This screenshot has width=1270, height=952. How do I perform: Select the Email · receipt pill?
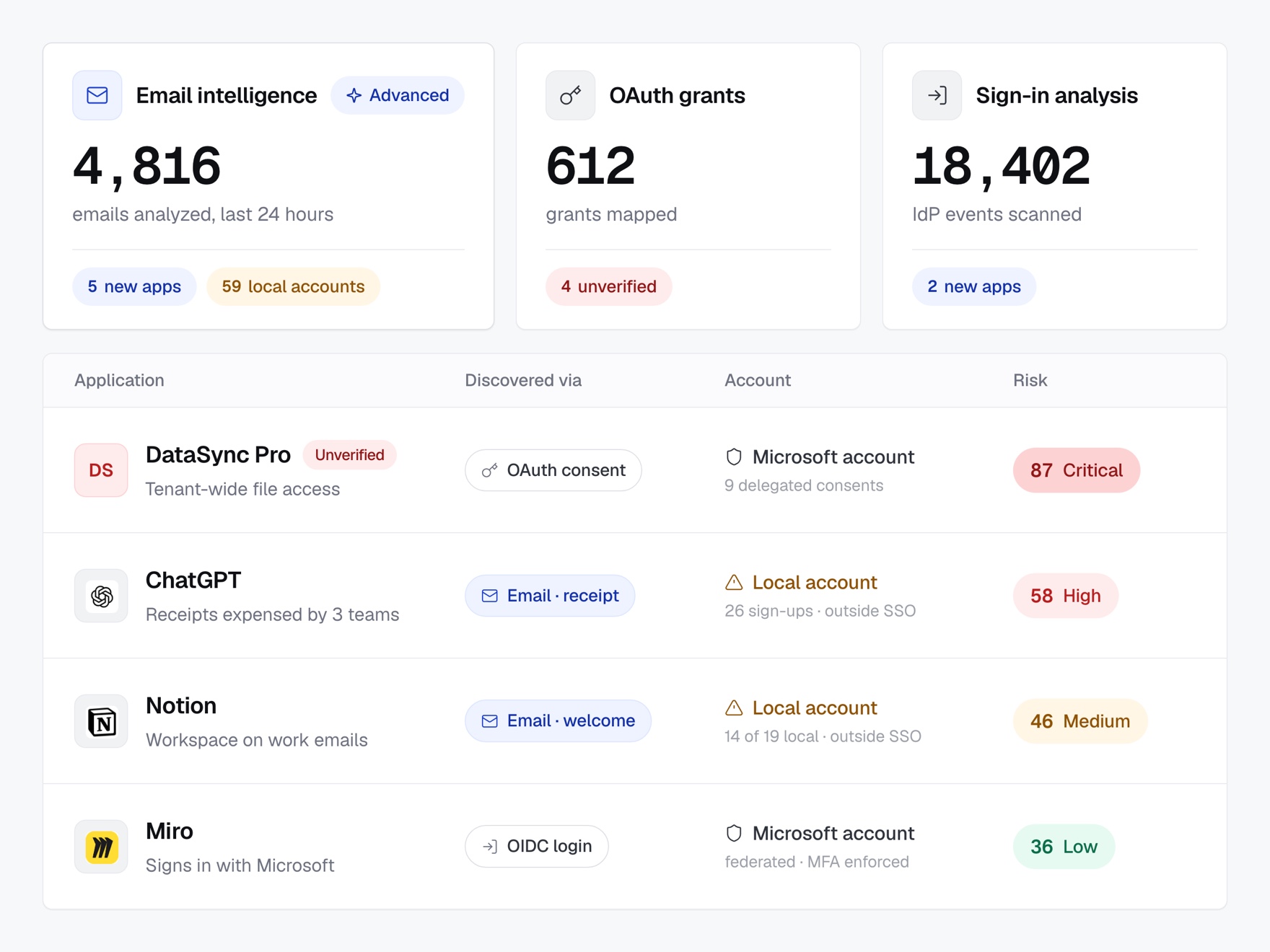pyautogui.click(x=550, y=596)
